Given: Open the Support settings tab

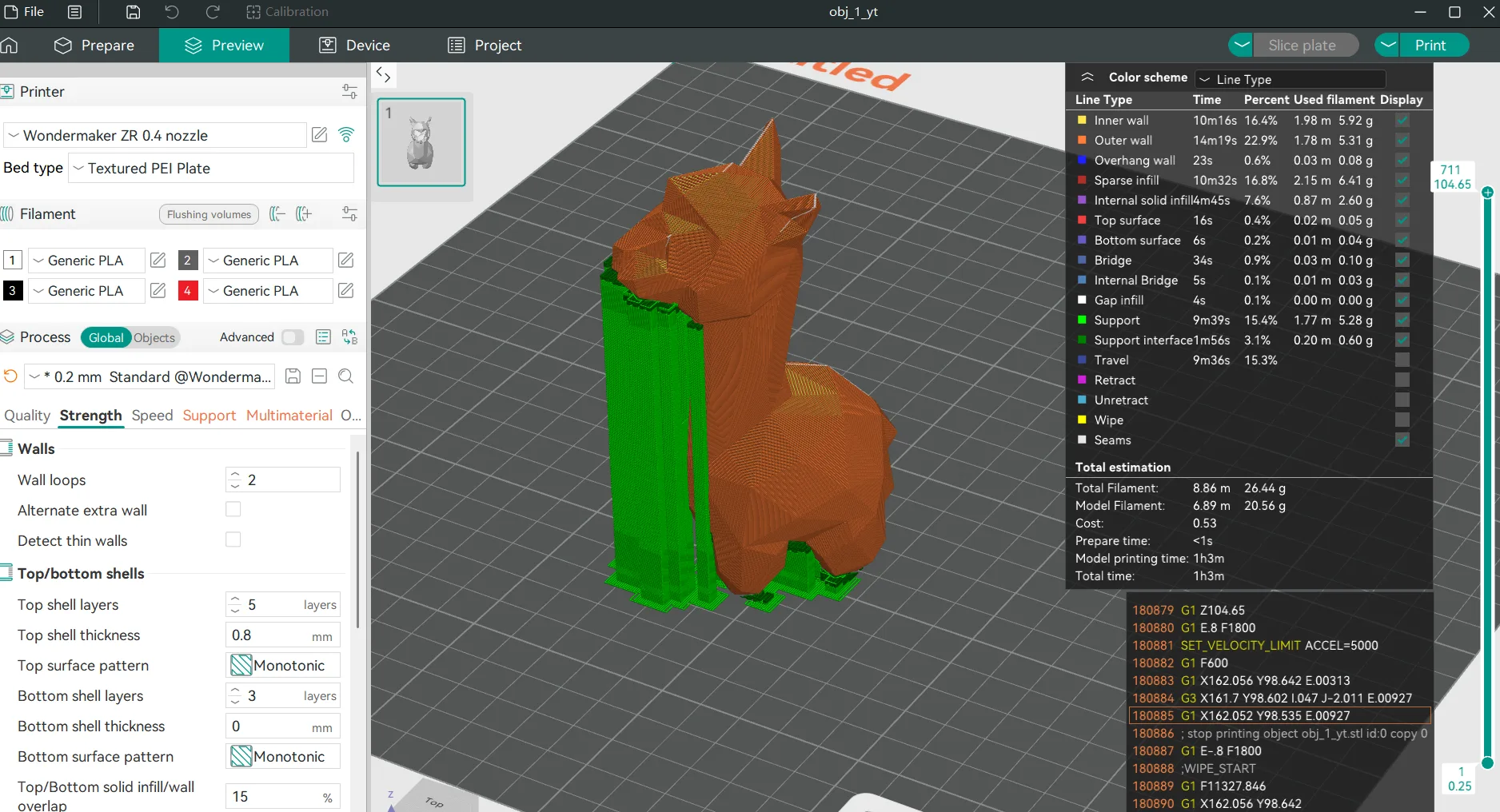Looking at the screenshot, I should (209, 416).
